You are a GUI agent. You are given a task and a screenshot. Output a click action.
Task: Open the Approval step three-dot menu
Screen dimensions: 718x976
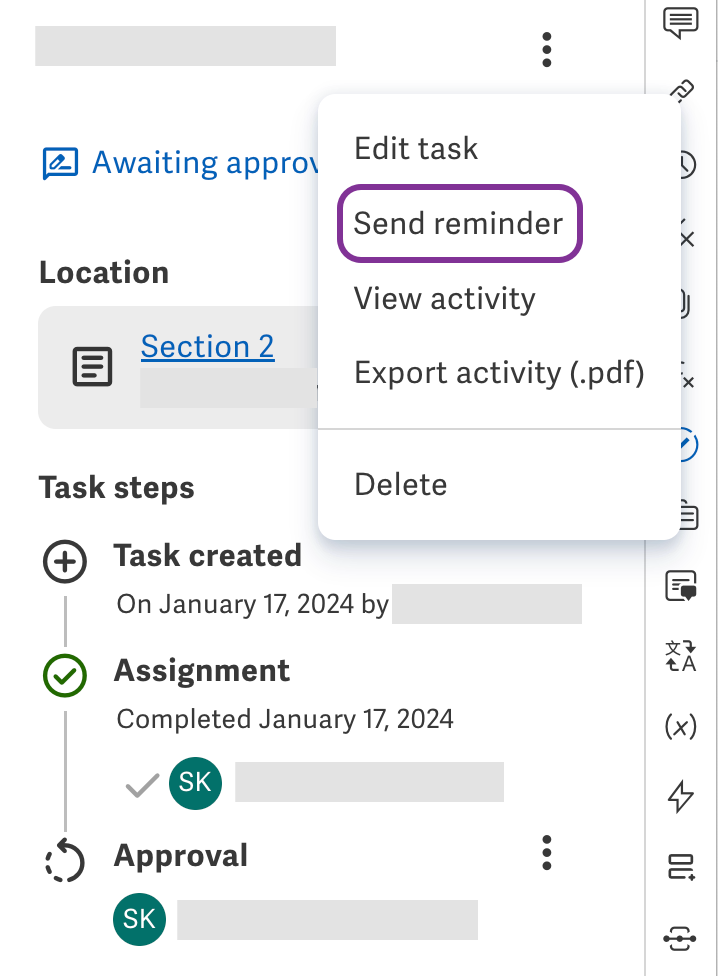coord(546,853)
